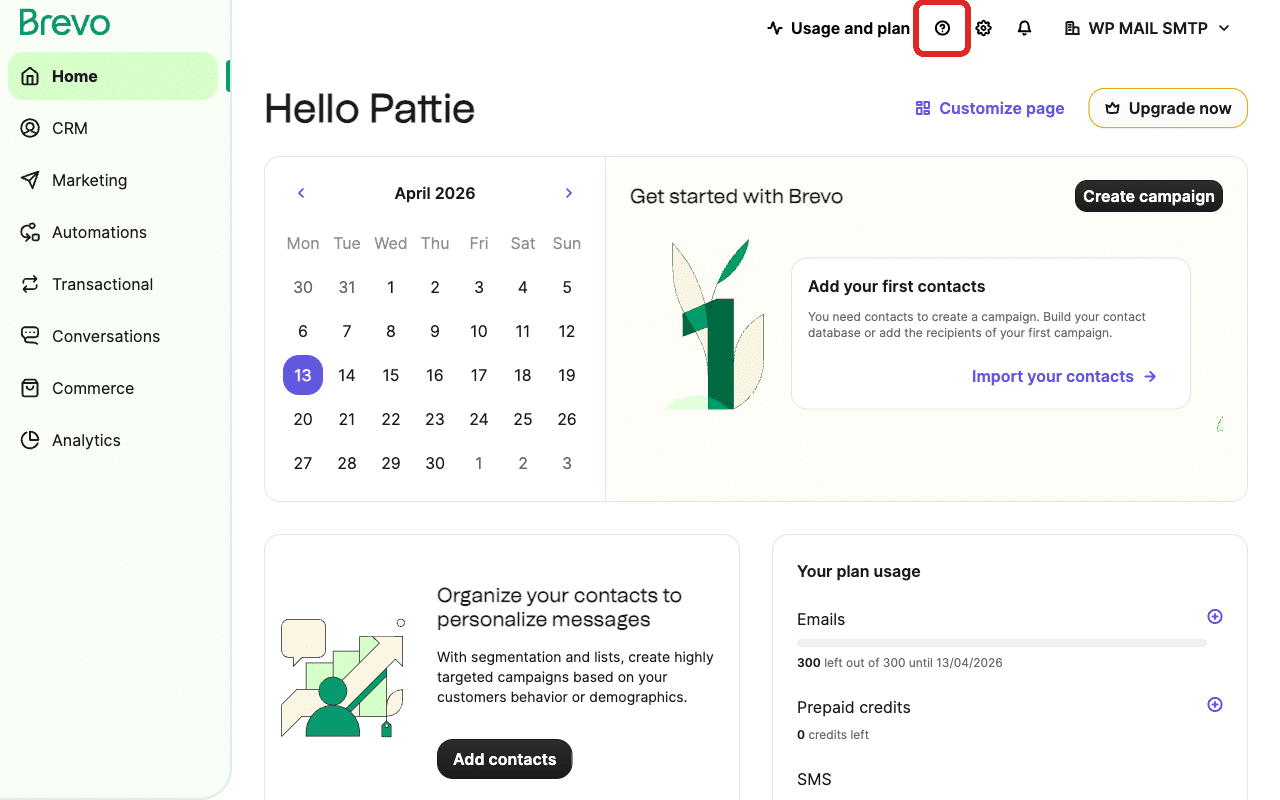Click plus icon beside Prepaid credits
This screenshot has height=800, width=1280.
click(1215, 705)
